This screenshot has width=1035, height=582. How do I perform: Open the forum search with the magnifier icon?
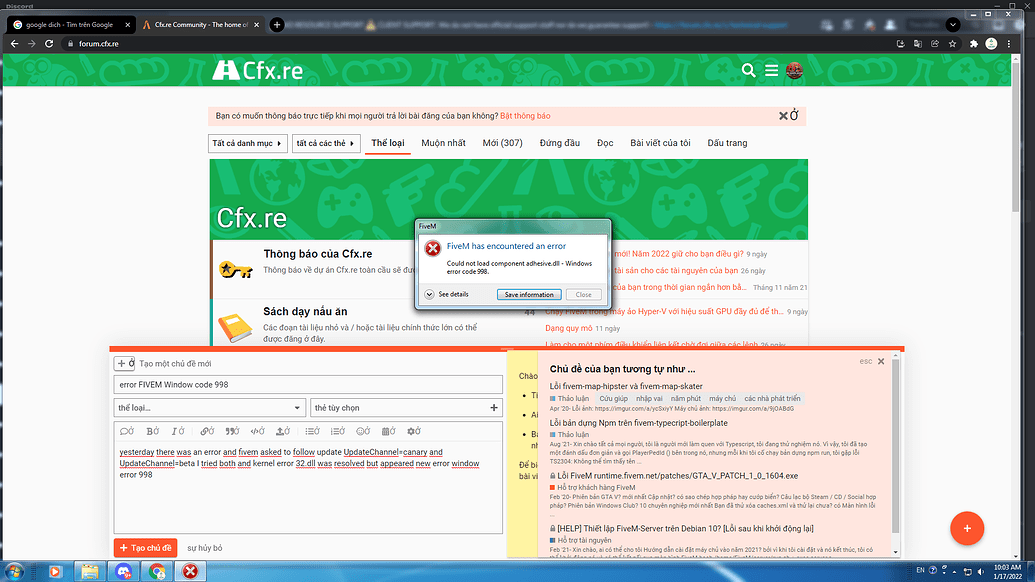748,71
